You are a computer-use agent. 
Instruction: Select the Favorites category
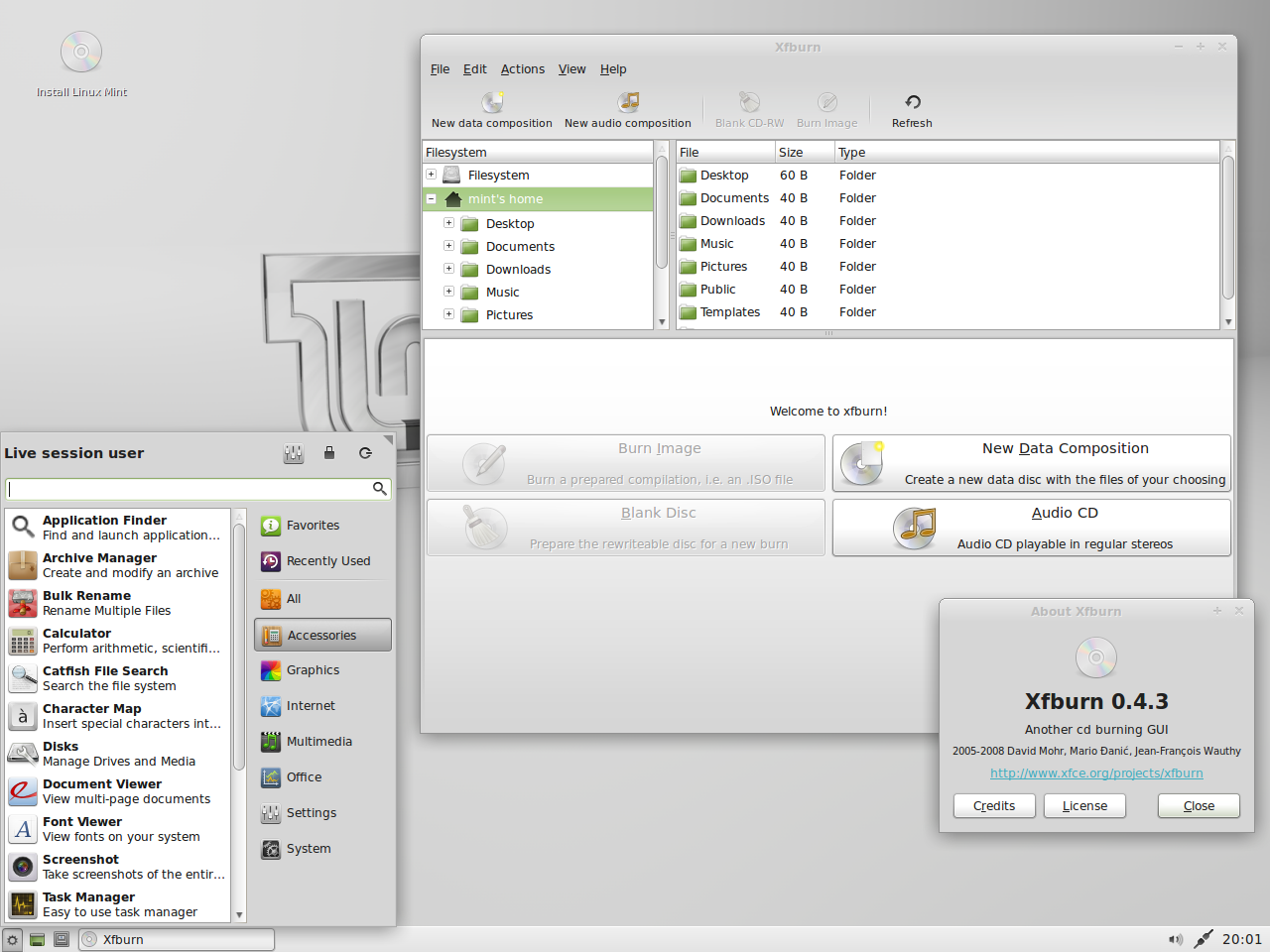(322, 526)
